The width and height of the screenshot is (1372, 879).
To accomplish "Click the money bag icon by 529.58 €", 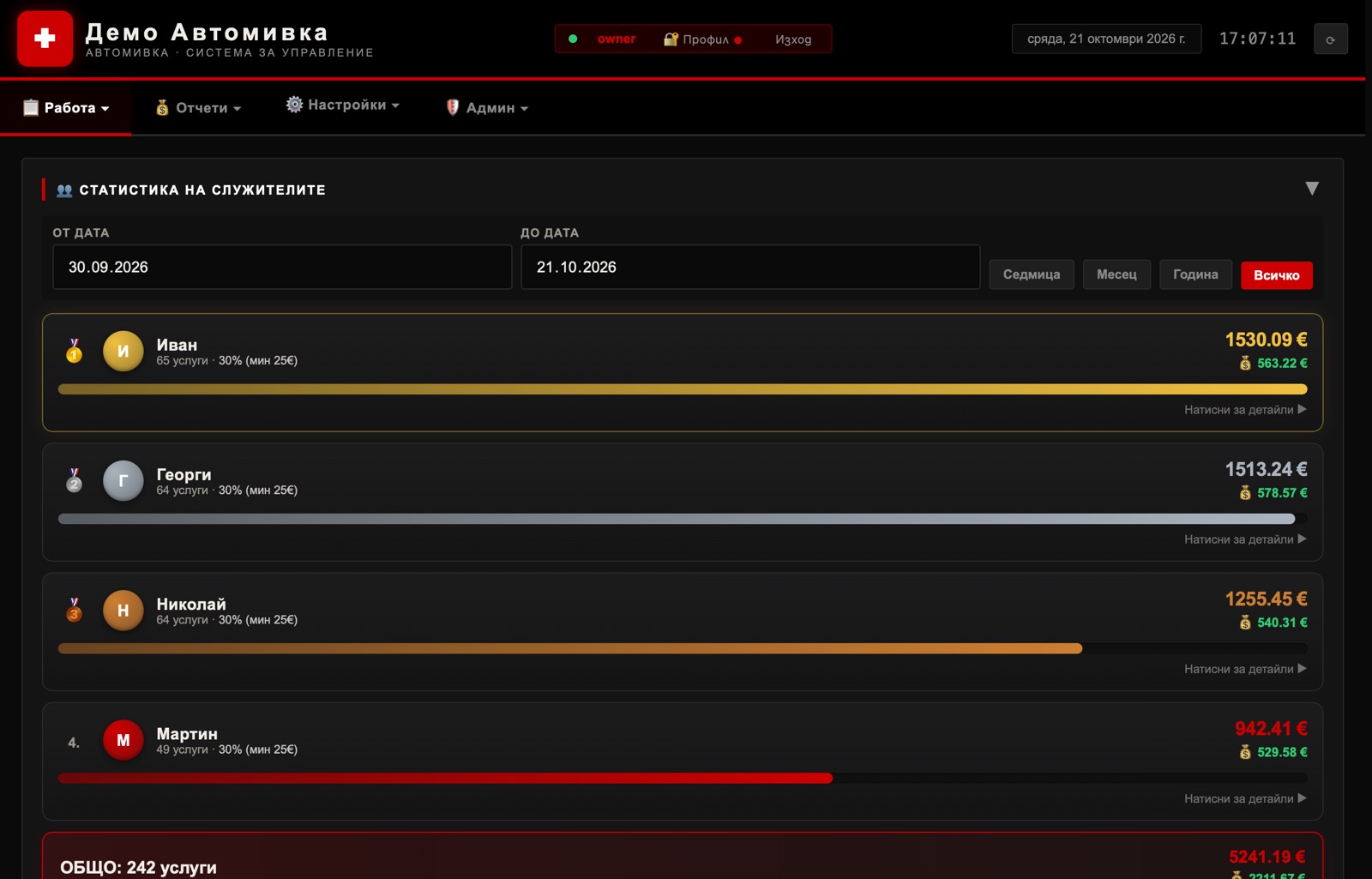I will coord(1245,752).
